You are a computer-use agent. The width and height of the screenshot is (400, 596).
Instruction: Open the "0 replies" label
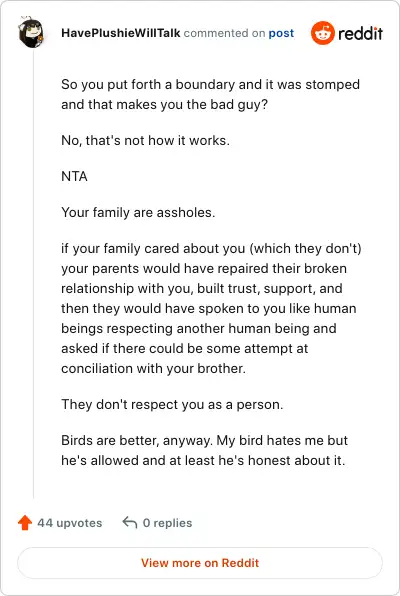pyautogui.click(x=167, y=523)
